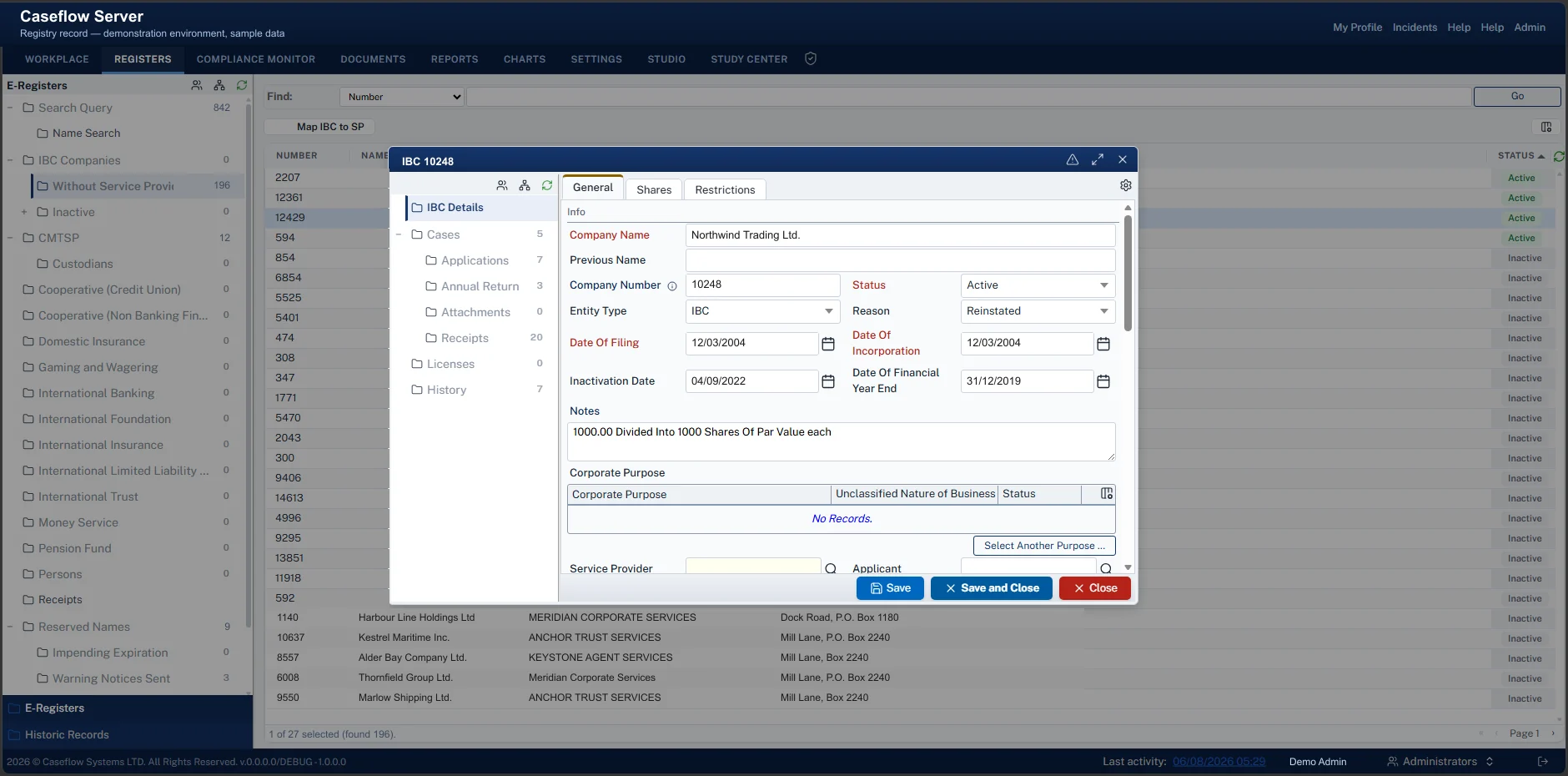Click into the Previous Name field
Screen dimensions: 1568x776
pos(900,260)
